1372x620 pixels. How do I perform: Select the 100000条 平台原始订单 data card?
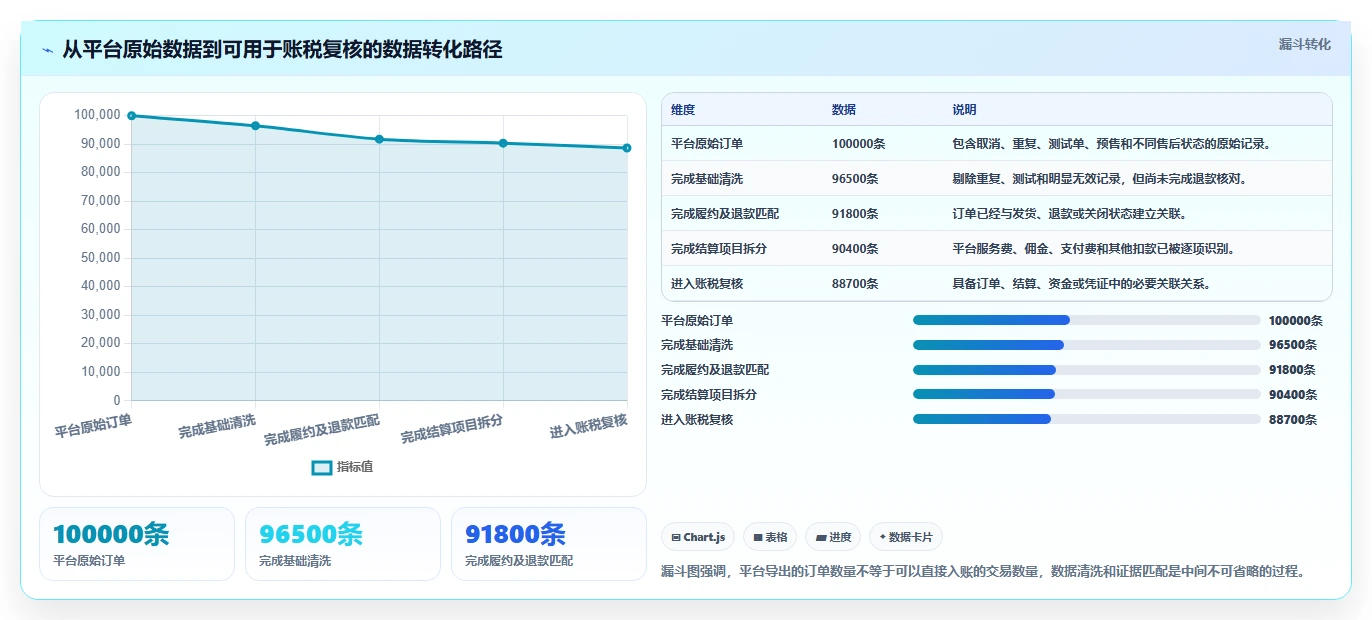pos(137,544)
